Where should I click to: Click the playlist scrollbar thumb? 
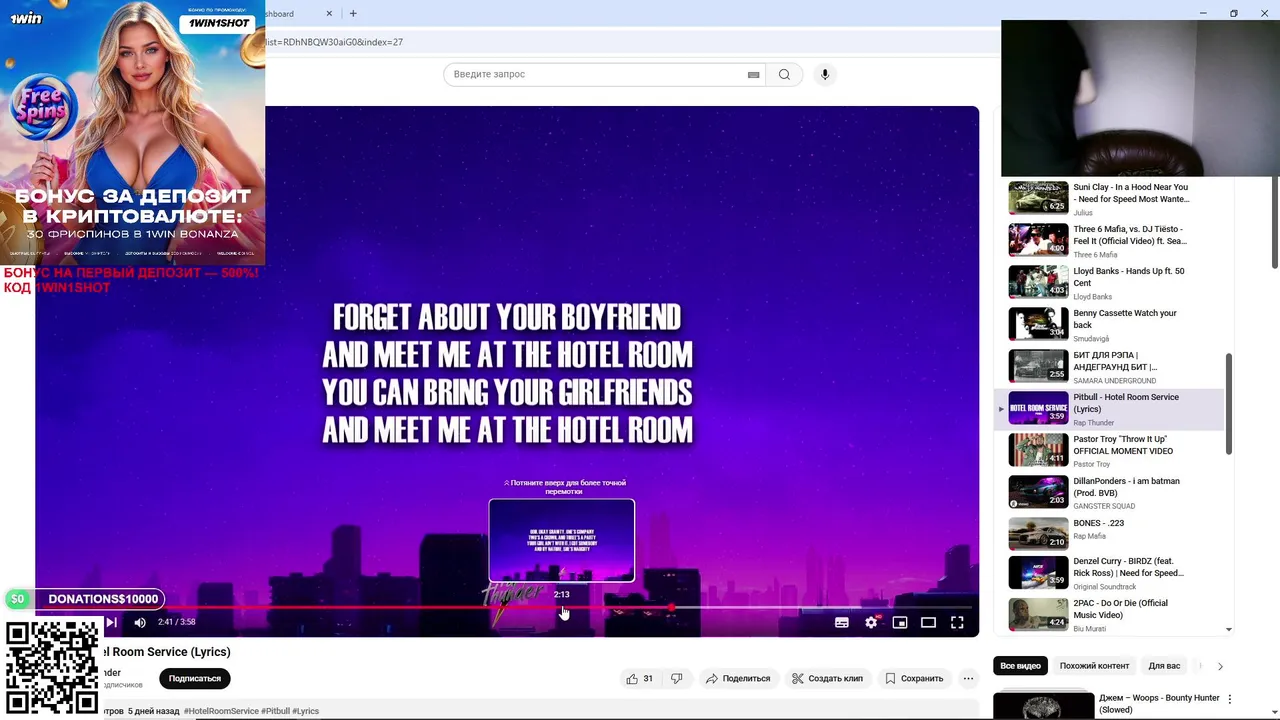1229,404
